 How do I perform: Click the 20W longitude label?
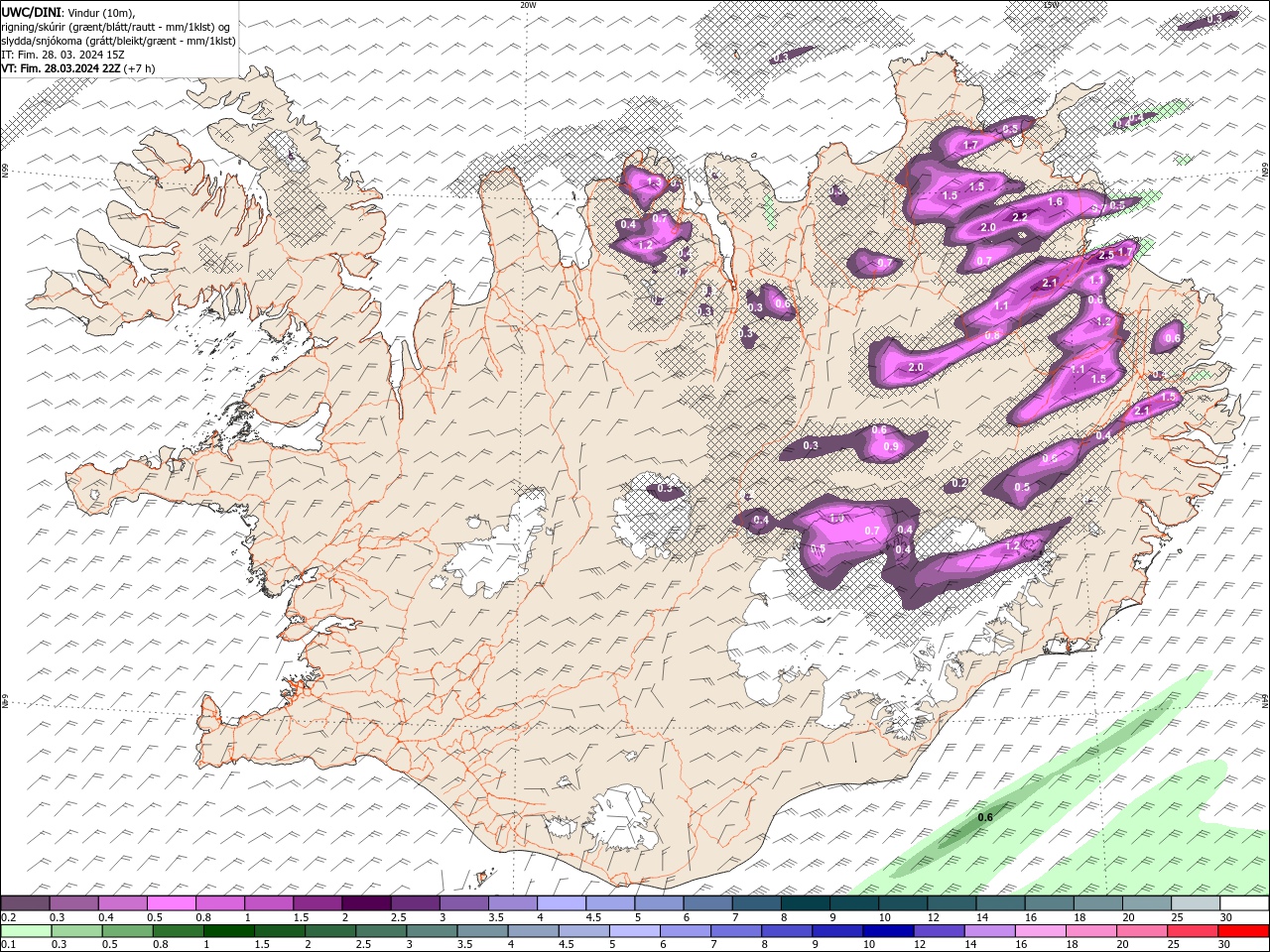[528, 4]
